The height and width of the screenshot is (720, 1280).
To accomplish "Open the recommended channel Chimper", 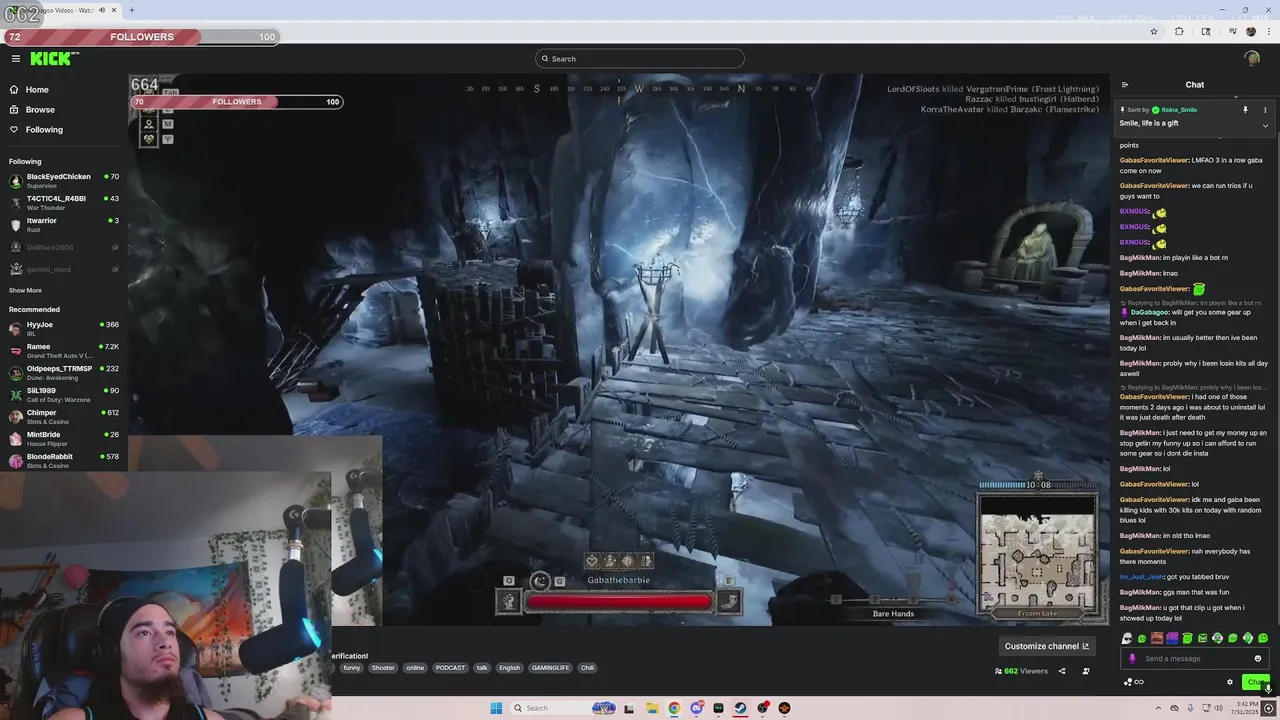I will [x=64, y=417].
